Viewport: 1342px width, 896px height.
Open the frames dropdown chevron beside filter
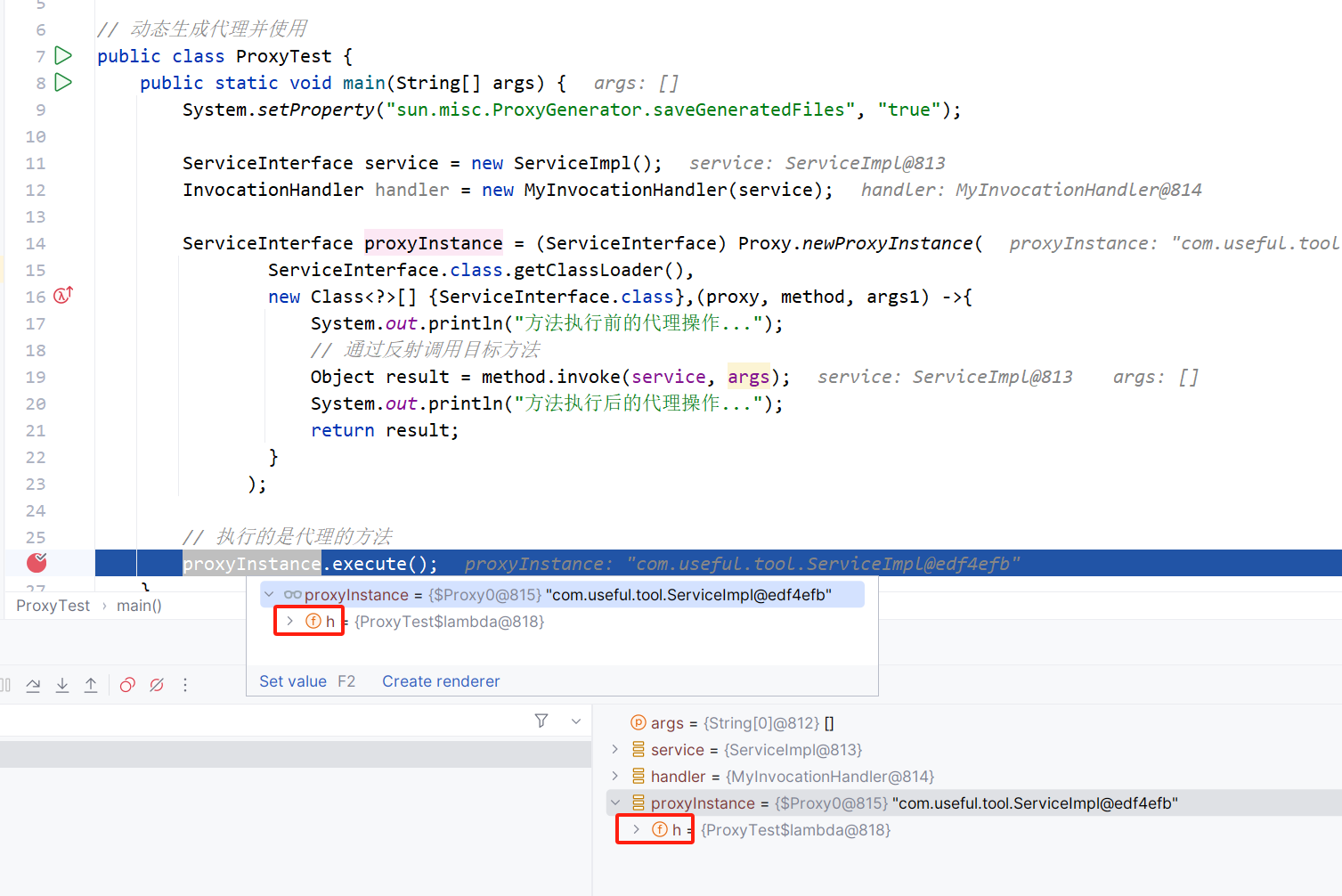(576, 721)
